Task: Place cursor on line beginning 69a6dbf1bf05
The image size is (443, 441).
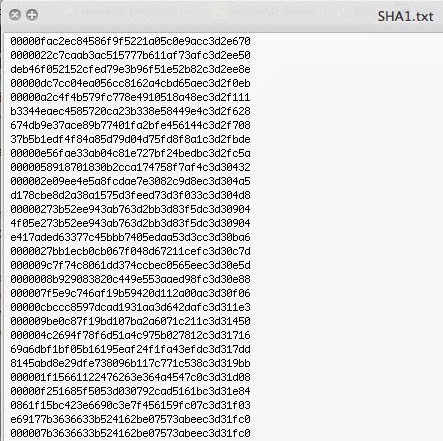Action: coord(130,349)
